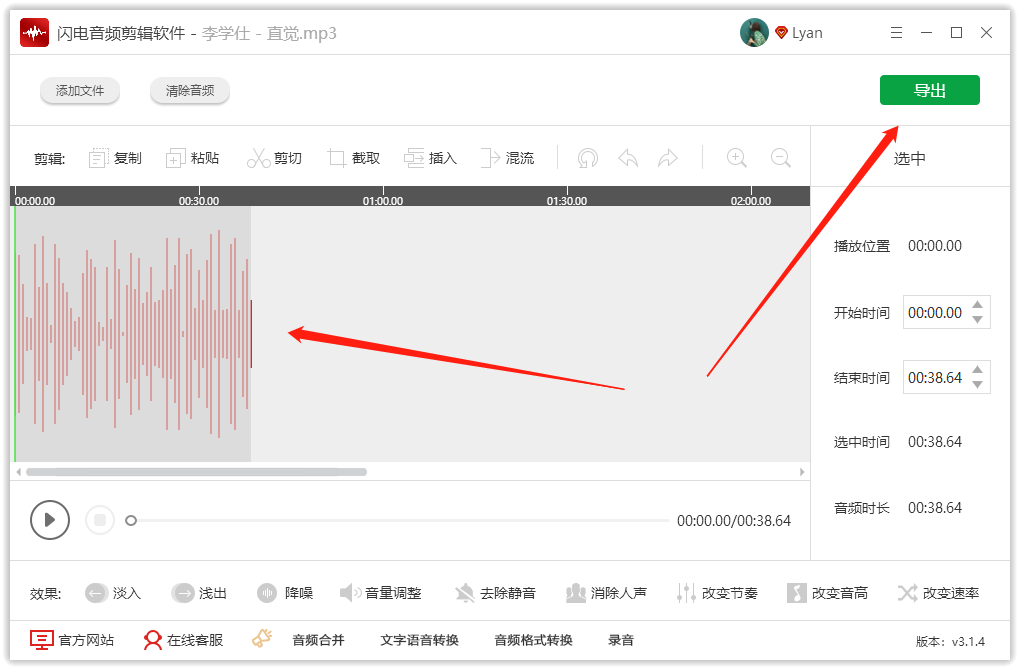Stop audio playback
1020x670 pixels.
coord(100,520)
